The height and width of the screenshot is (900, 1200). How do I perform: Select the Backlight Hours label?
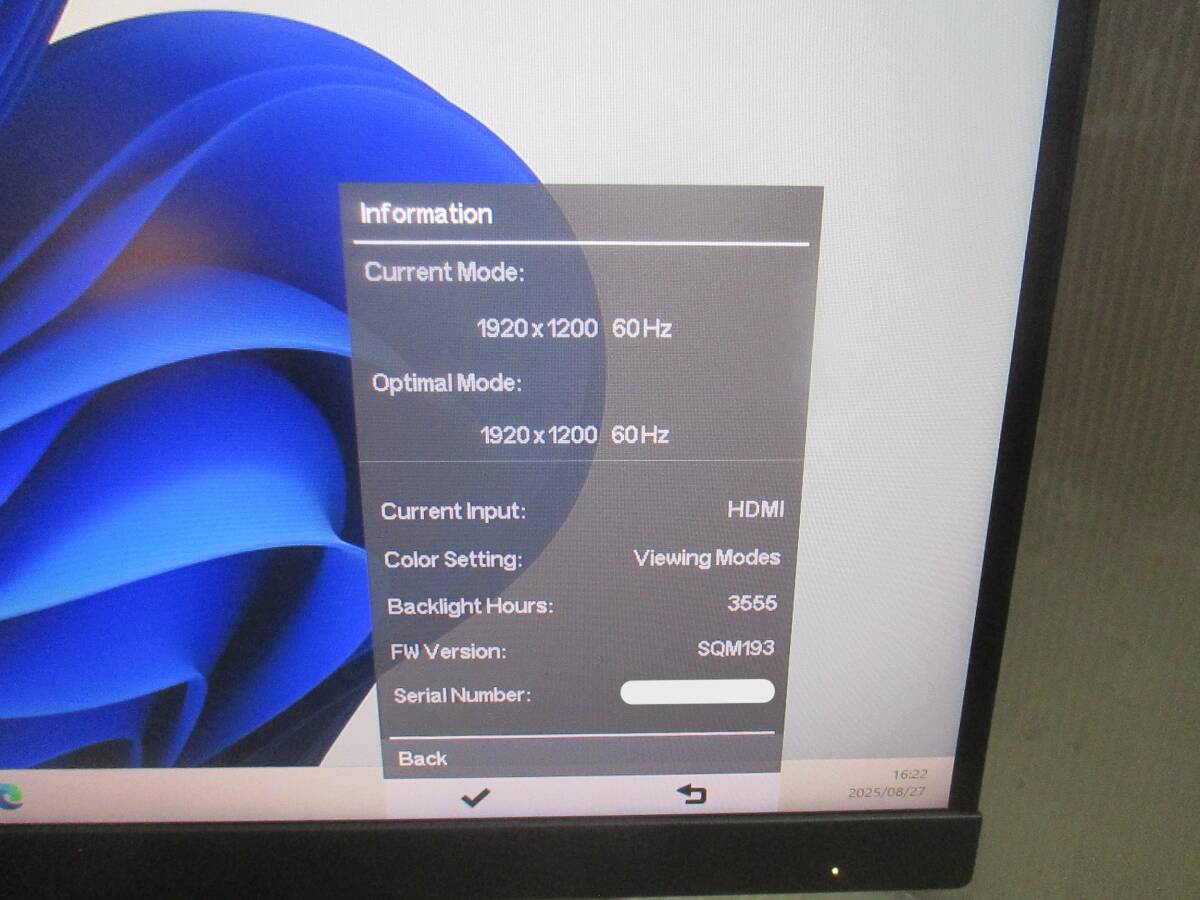(470, 606)
